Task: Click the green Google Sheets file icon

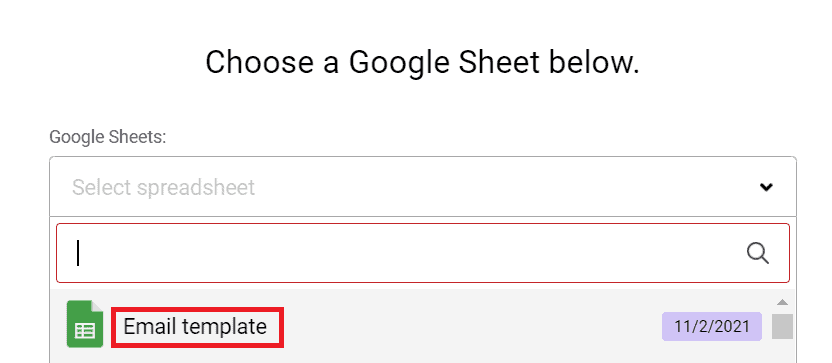Action: [x=85, y=324]
